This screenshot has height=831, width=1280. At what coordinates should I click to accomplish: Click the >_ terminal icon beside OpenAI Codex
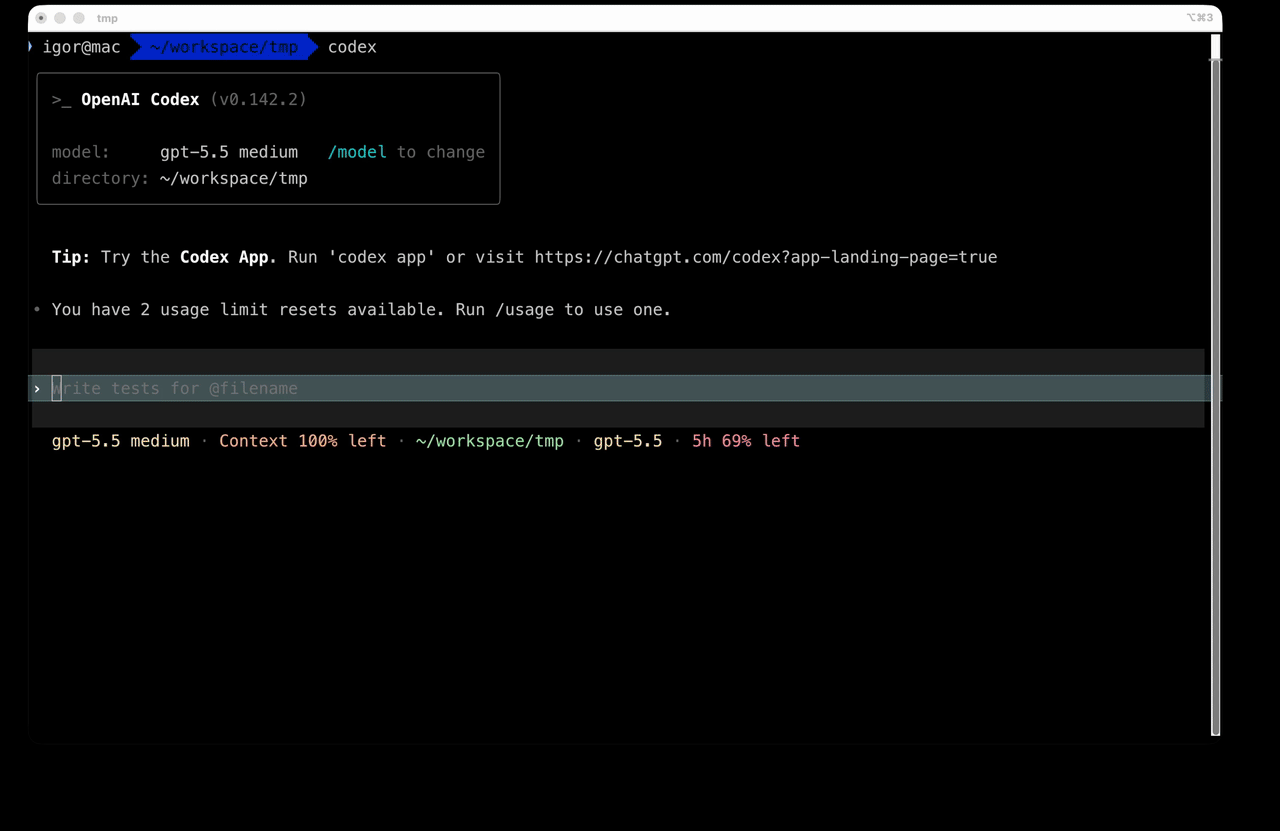[61, 100]
